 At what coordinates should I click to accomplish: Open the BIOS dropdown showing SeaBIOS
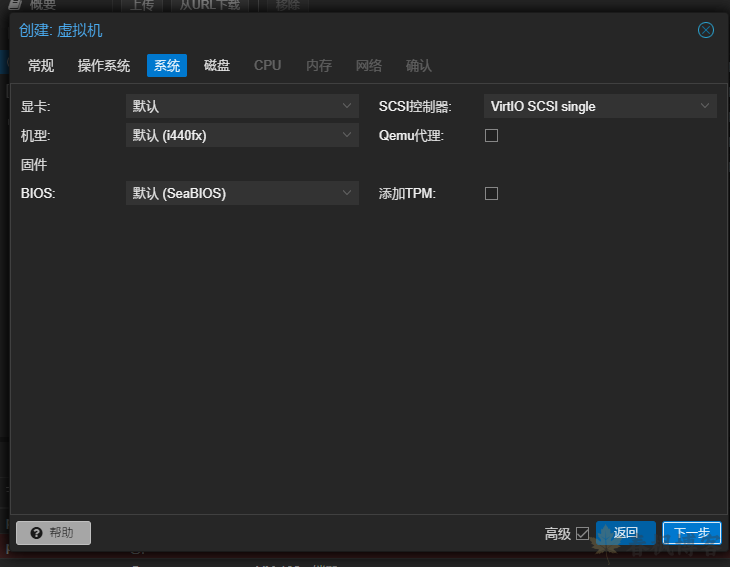pyautogui.click(x=242, y=193)
